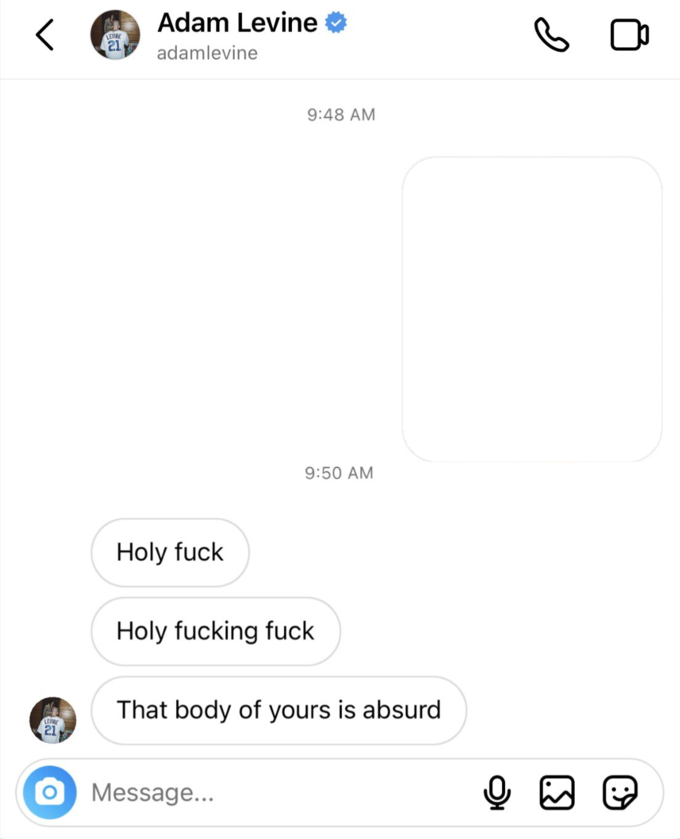Click the 9:48 AM timestamp

(x=341, y=115)
